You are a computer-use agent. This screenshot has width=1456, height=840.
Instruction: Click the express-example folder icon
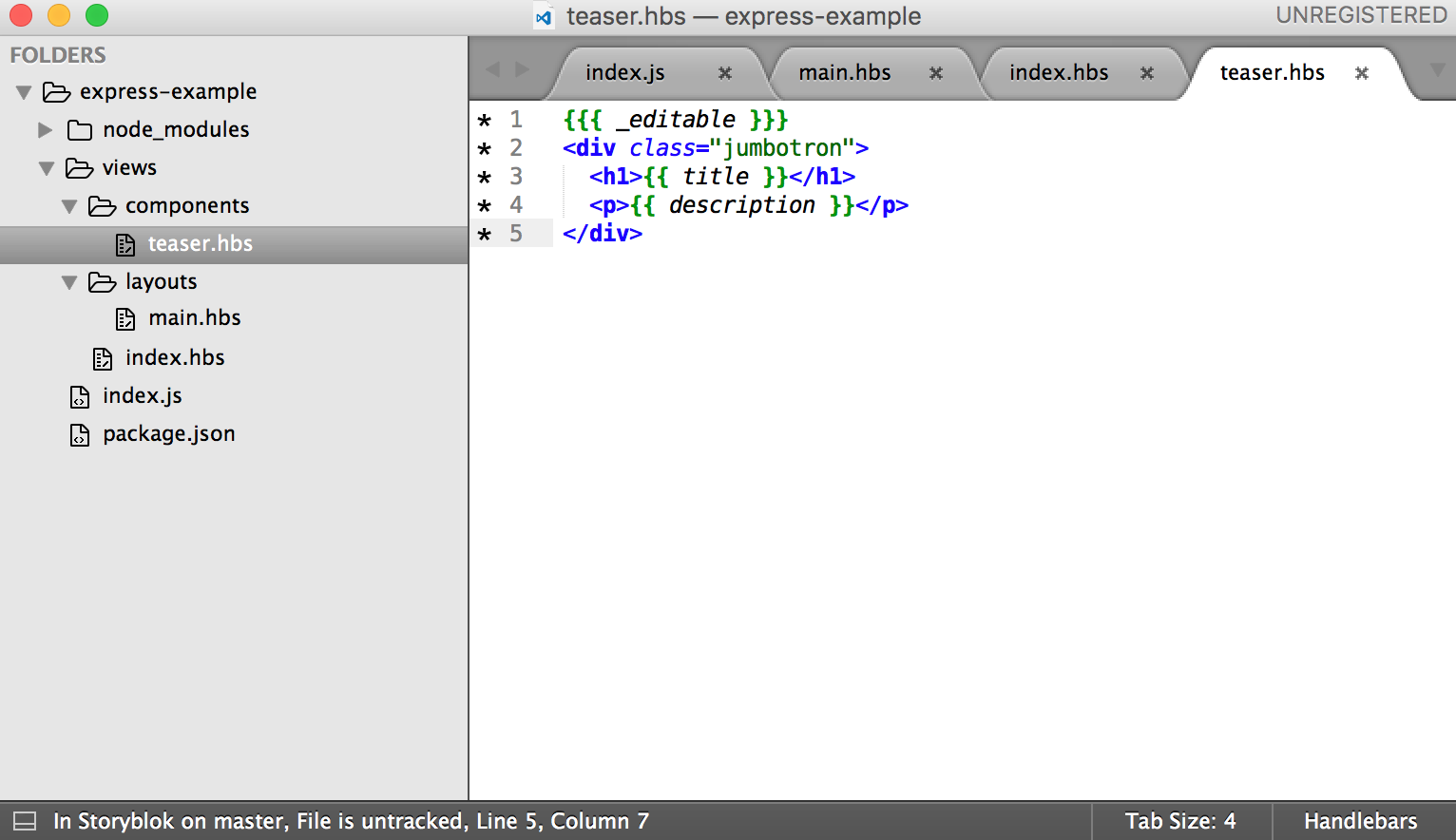point(57,92)
